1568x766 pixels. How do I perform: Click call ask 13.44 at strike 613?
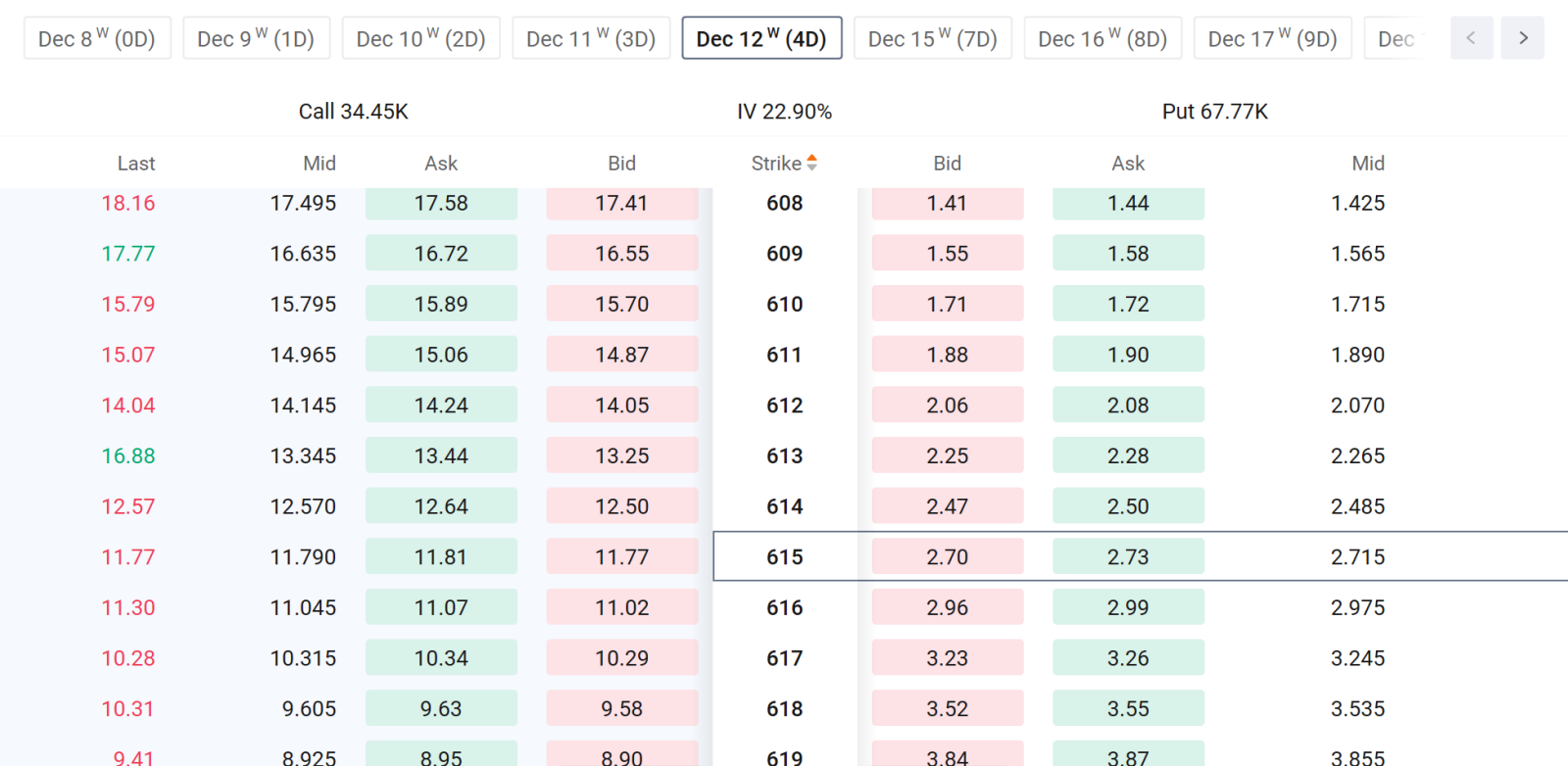tap(441, 455)
